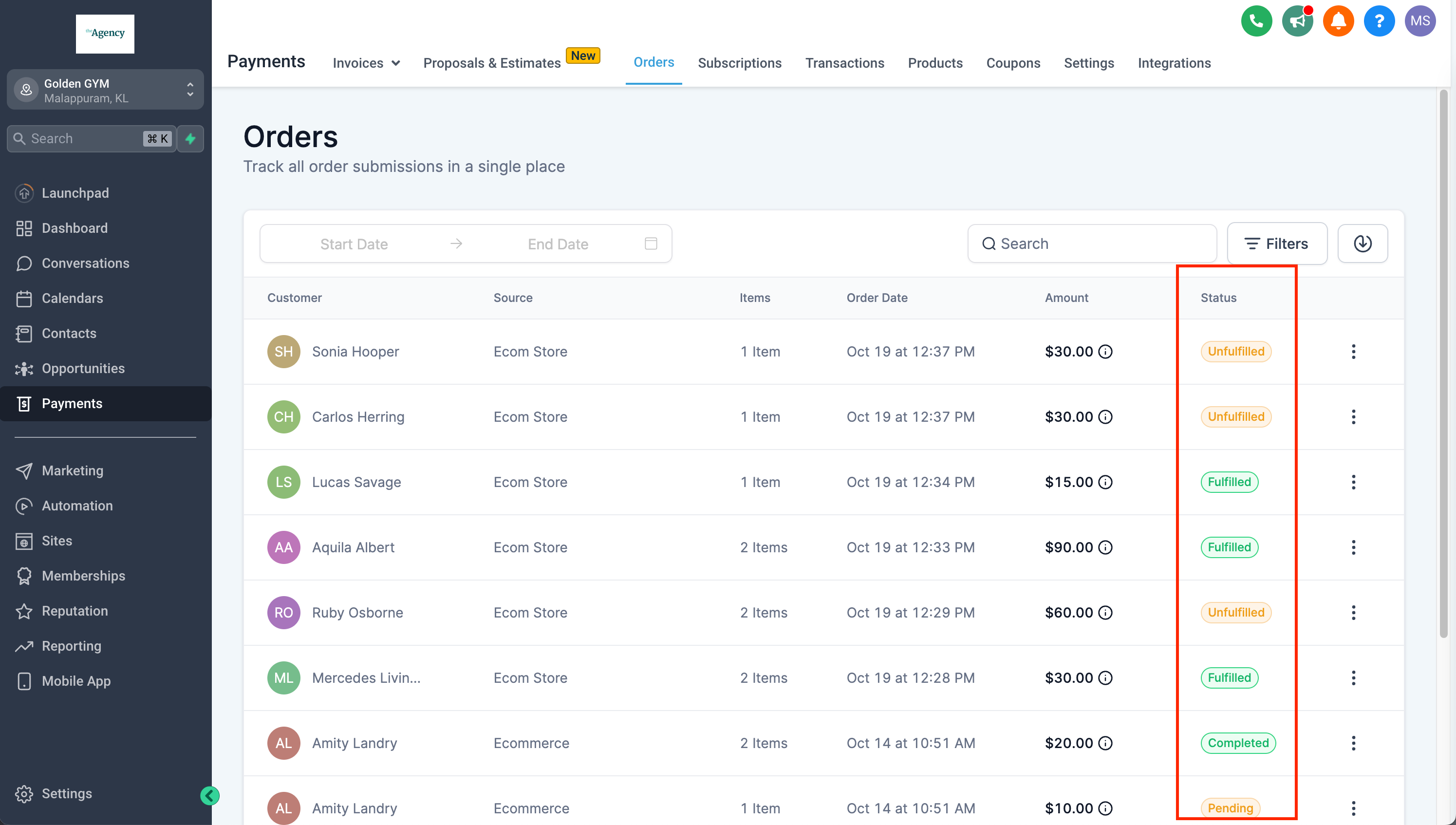Select Payments in the sidebar

(105, 403)
